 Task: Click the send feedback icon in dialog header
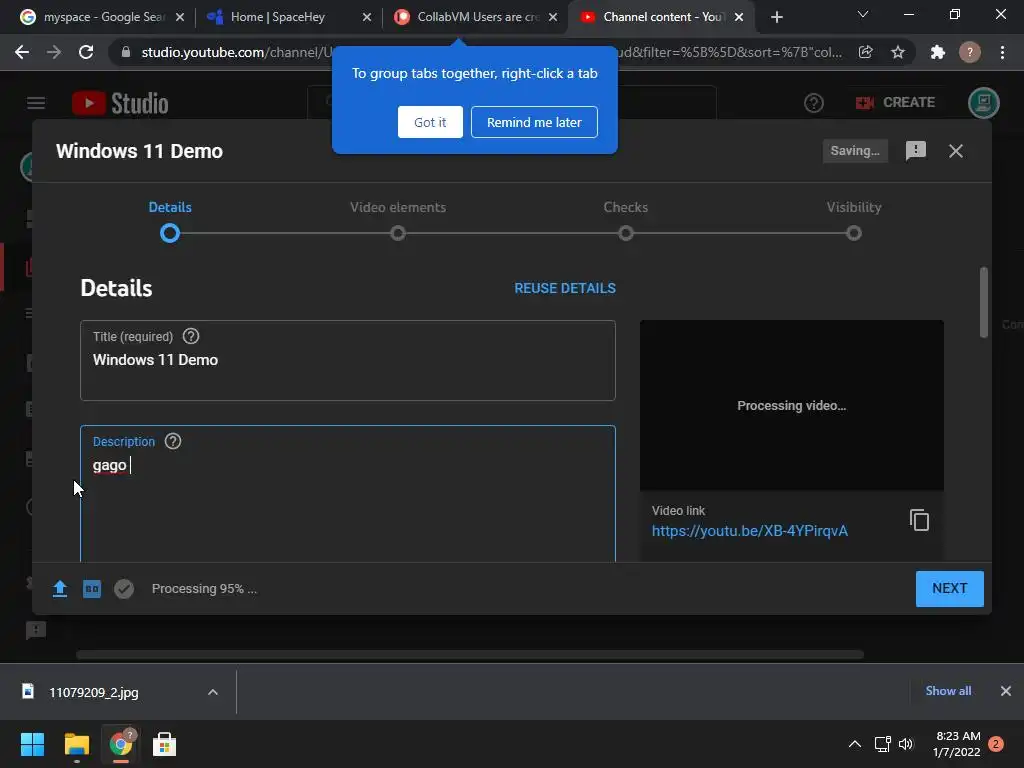916,151
